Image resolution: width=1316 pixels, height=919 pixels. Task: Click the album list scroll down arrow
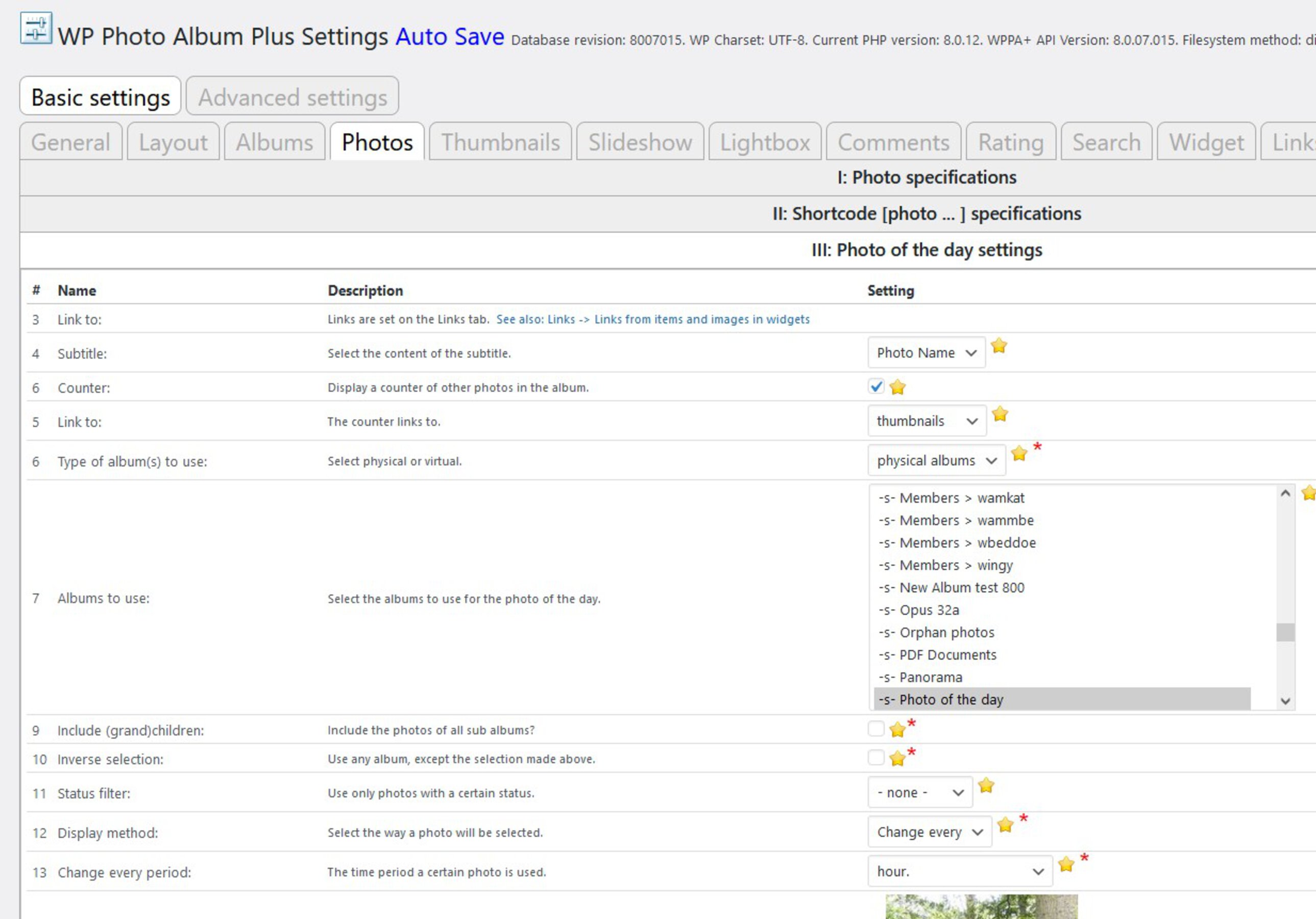point(1285,700)
